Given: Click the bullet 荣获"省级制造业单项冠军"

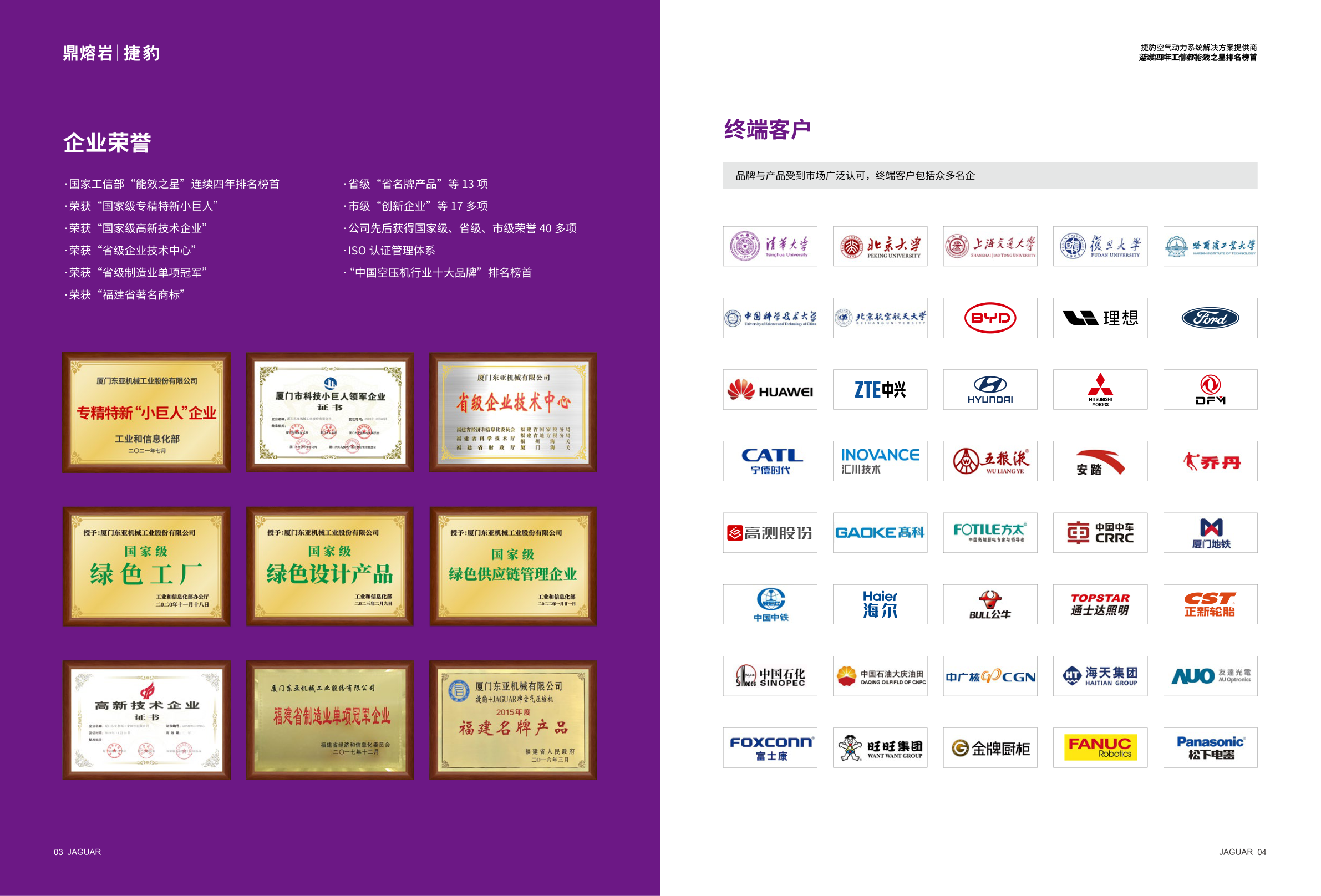Looking at the screenshot, I should pyautogui.click(x=135, y=272).
